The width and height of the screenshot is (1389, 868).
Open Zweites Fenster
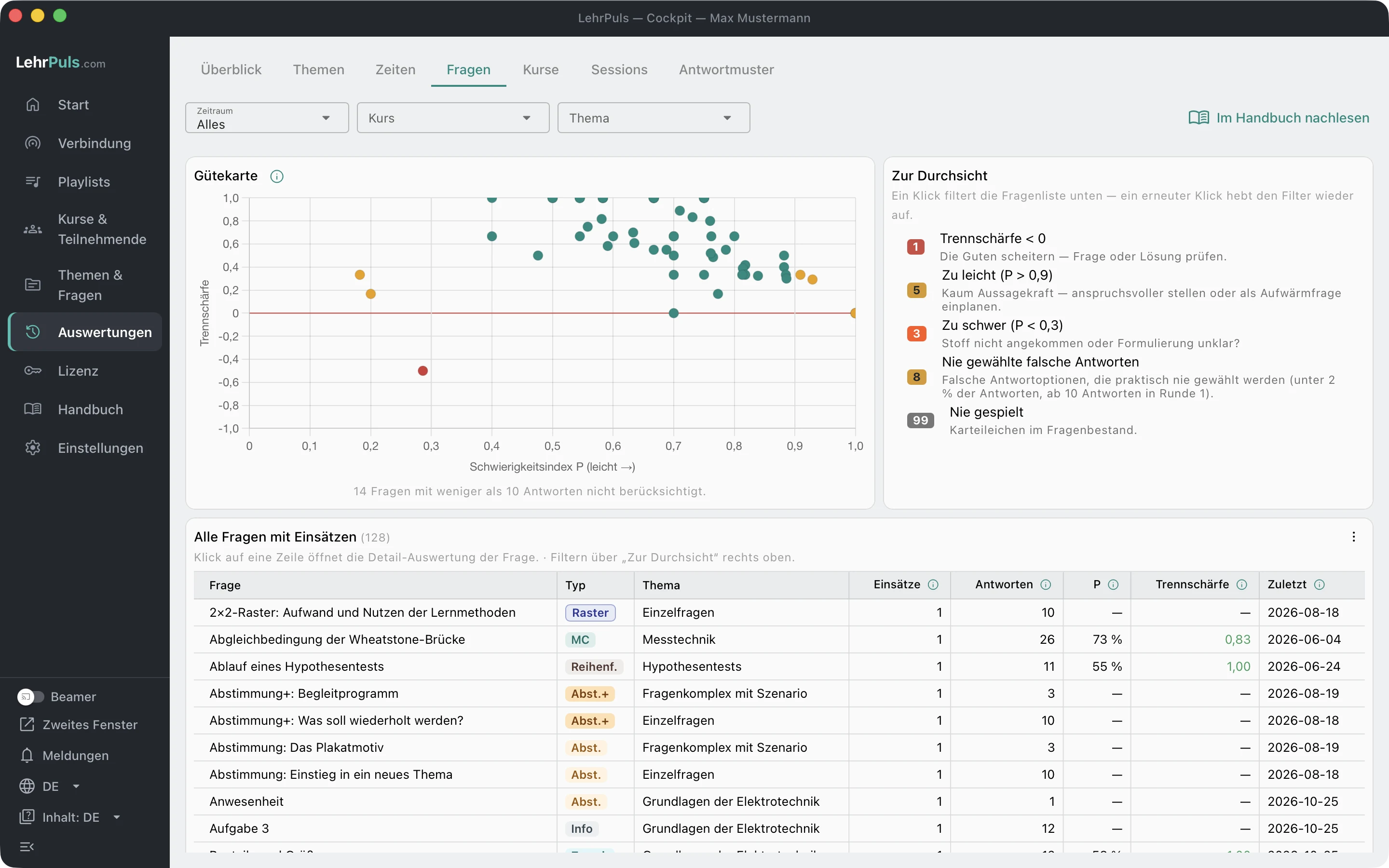(x=79, y=724)
